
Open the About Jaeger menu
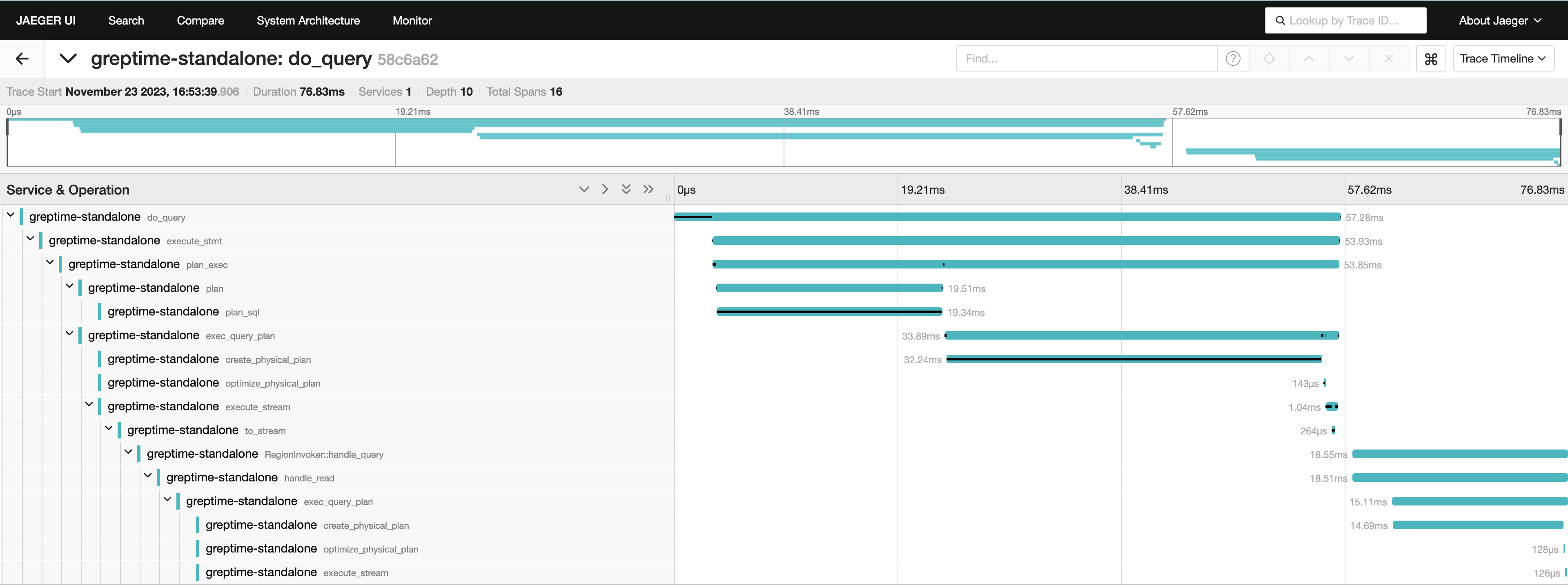(1500, 21)
